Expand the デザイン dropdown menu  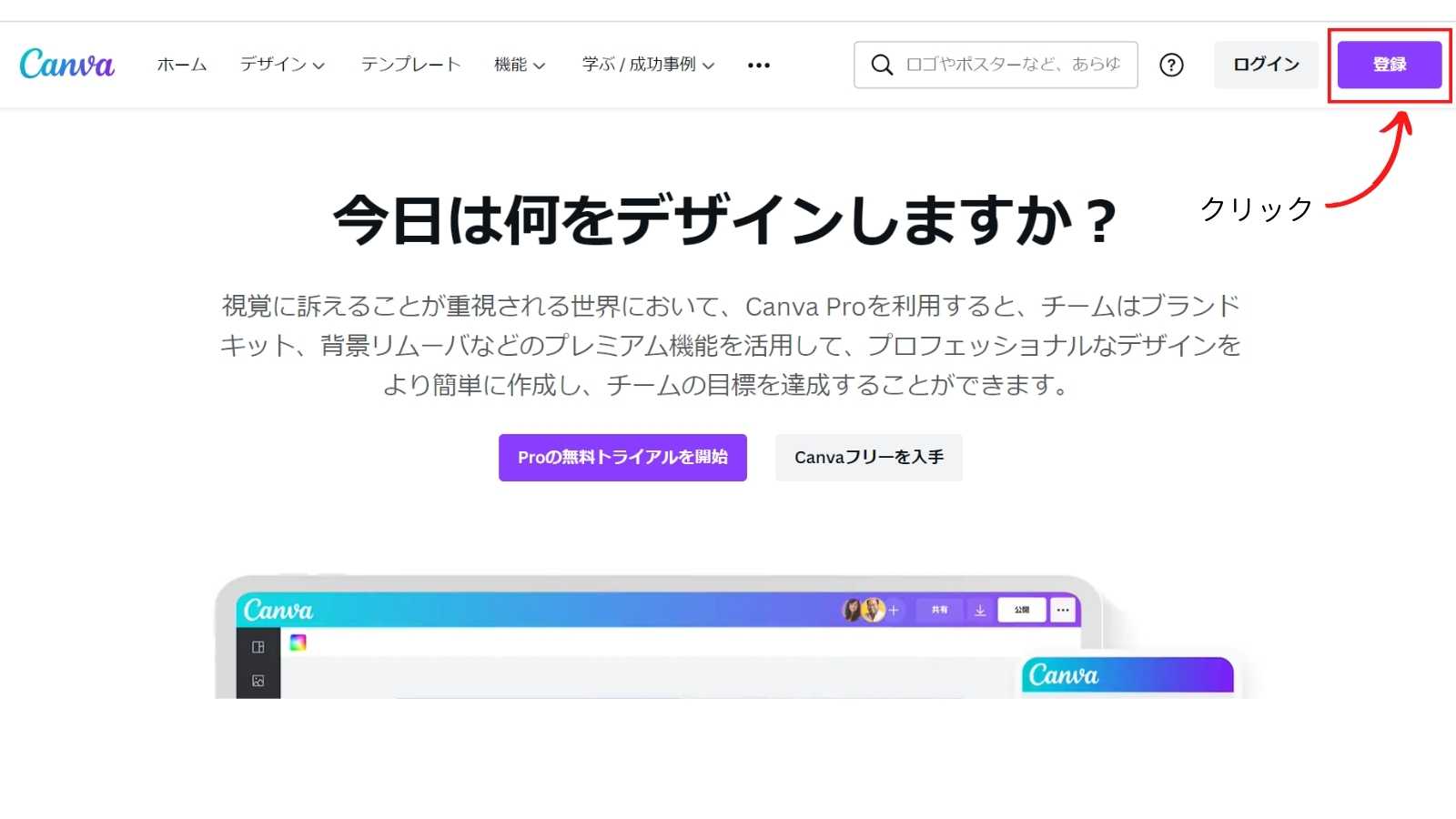[282, 65]
